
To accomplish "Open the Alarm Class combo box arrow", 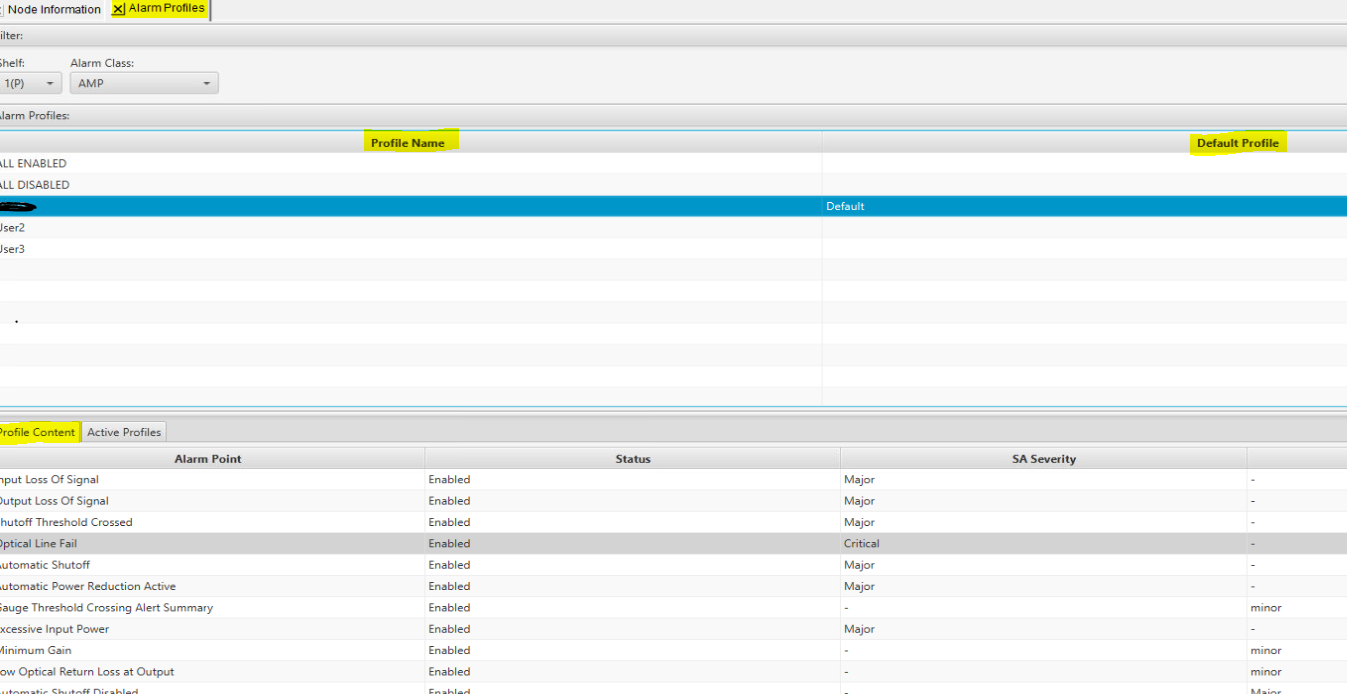I will tap(207, 83).
